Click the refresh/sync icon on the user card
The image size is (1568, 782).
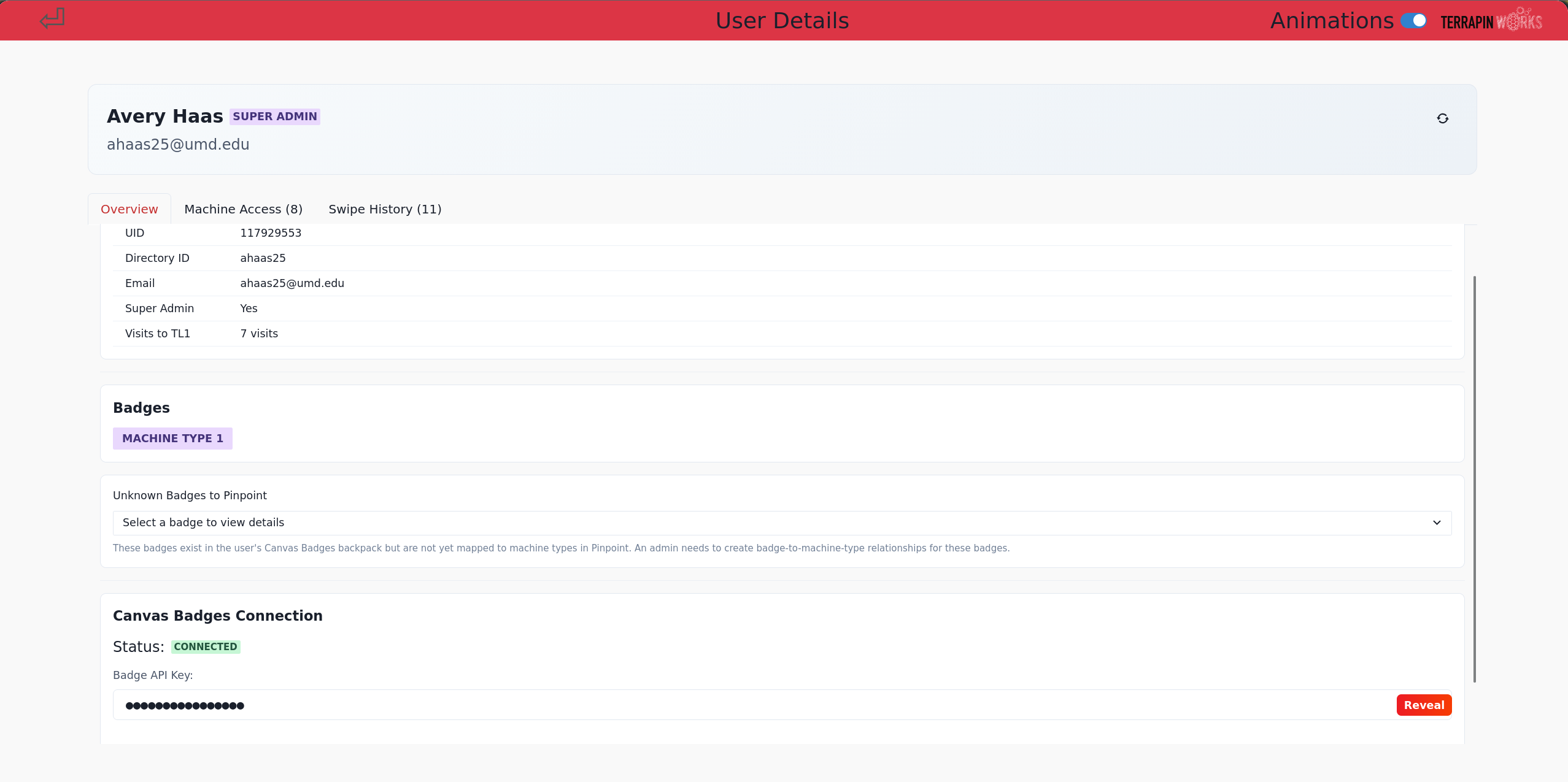pyautogui.click(x=1443, y=118)
